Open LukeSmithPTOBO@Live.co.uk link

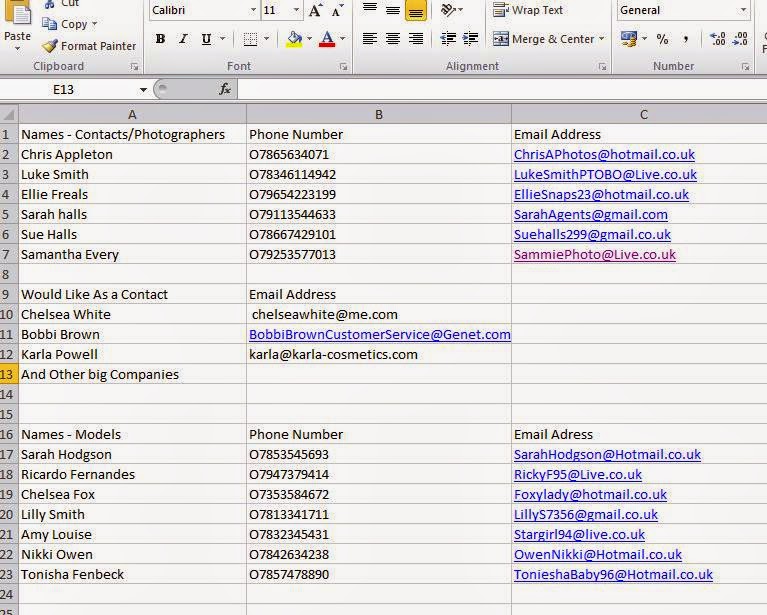pos(605,175)
